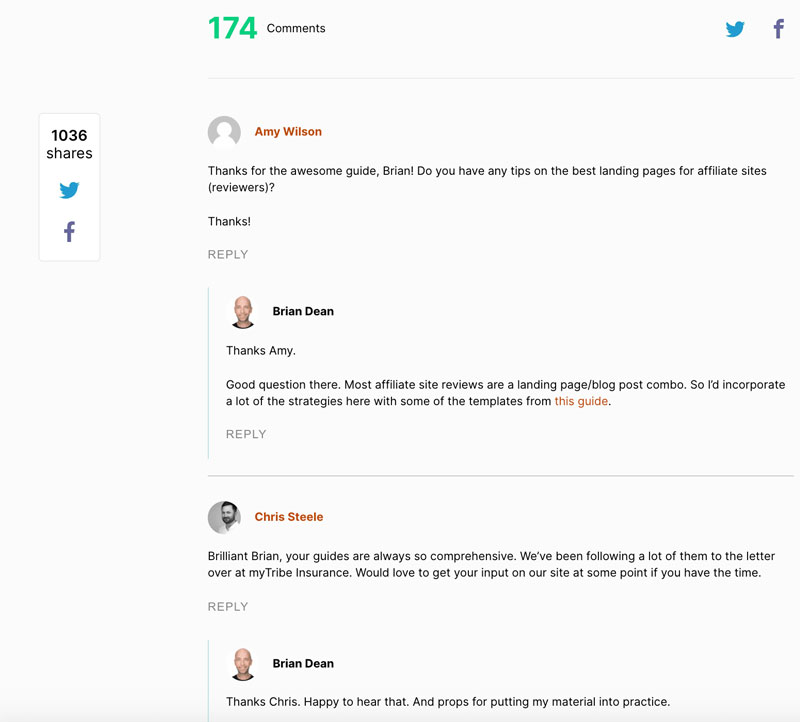This screenshot has width=800, height=722.
Task: Click Brian Dean's name in his reply to Chris
Action: [303, 663]
